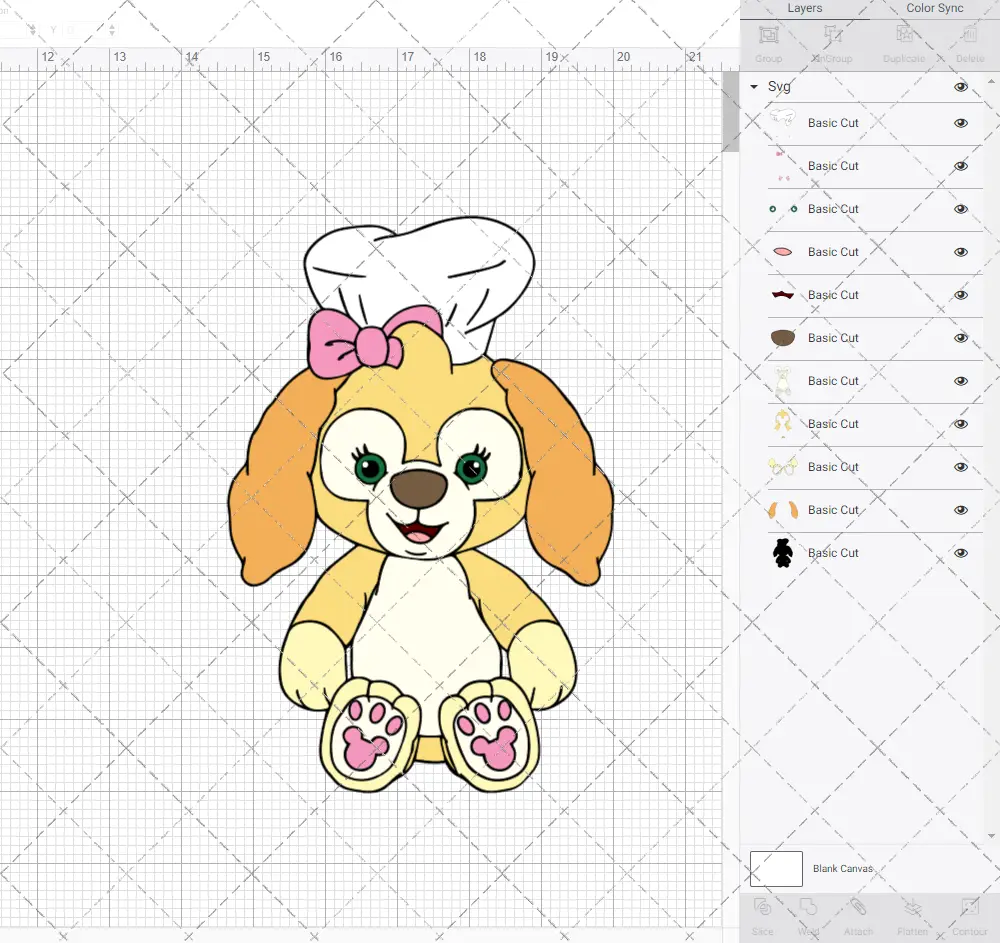Click the Layers panel scroll-down arrow
The height and width of the screenshot is (943, 1000).
coord(990,836)
